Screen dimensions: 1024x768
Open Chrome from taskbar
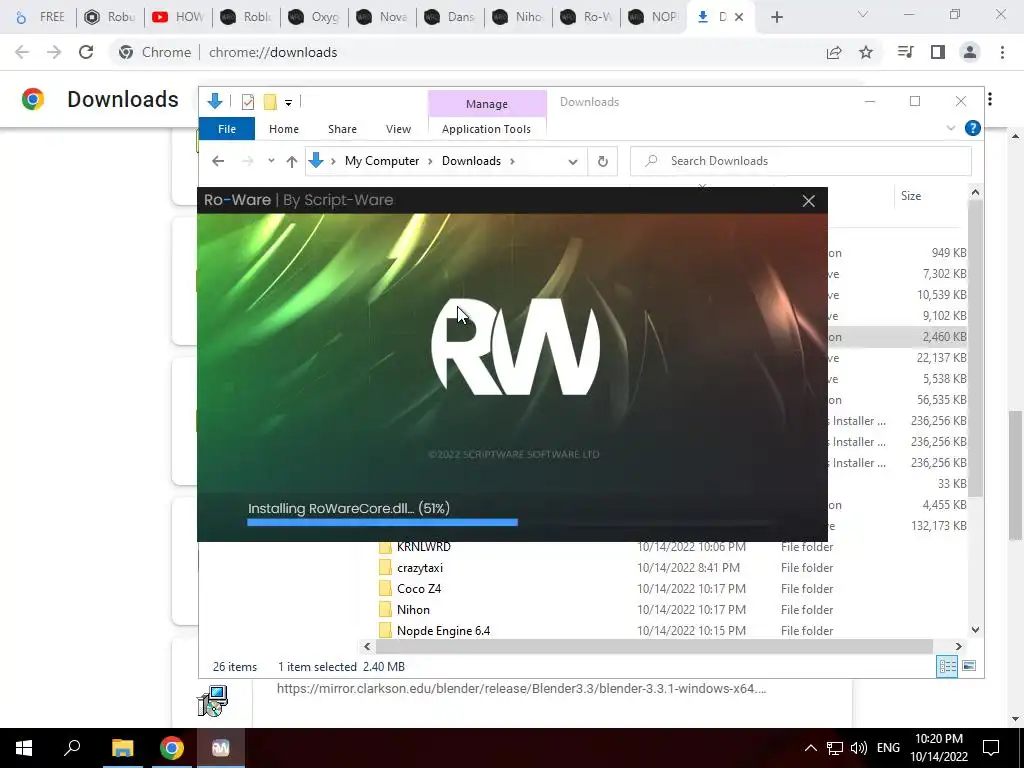(x=172, y=748)
